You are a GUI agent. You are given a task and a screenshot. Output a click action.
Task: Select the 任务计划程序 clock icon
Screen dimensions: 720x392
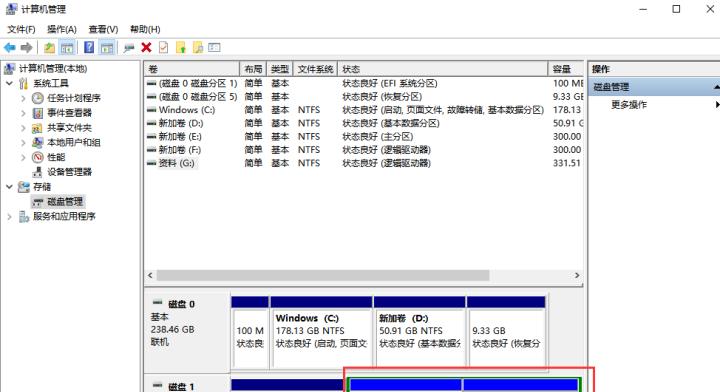coord(38,98)
